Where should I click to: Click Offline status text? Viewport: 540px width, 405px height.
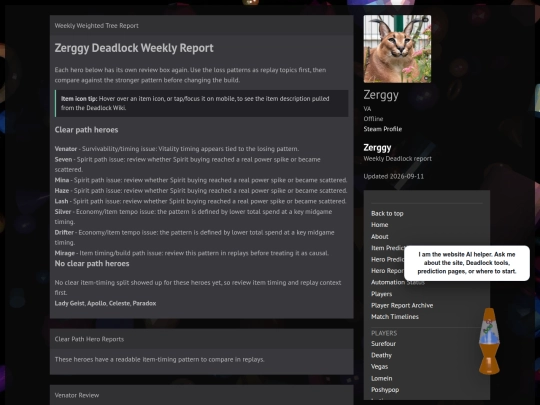tap(373, 119)
